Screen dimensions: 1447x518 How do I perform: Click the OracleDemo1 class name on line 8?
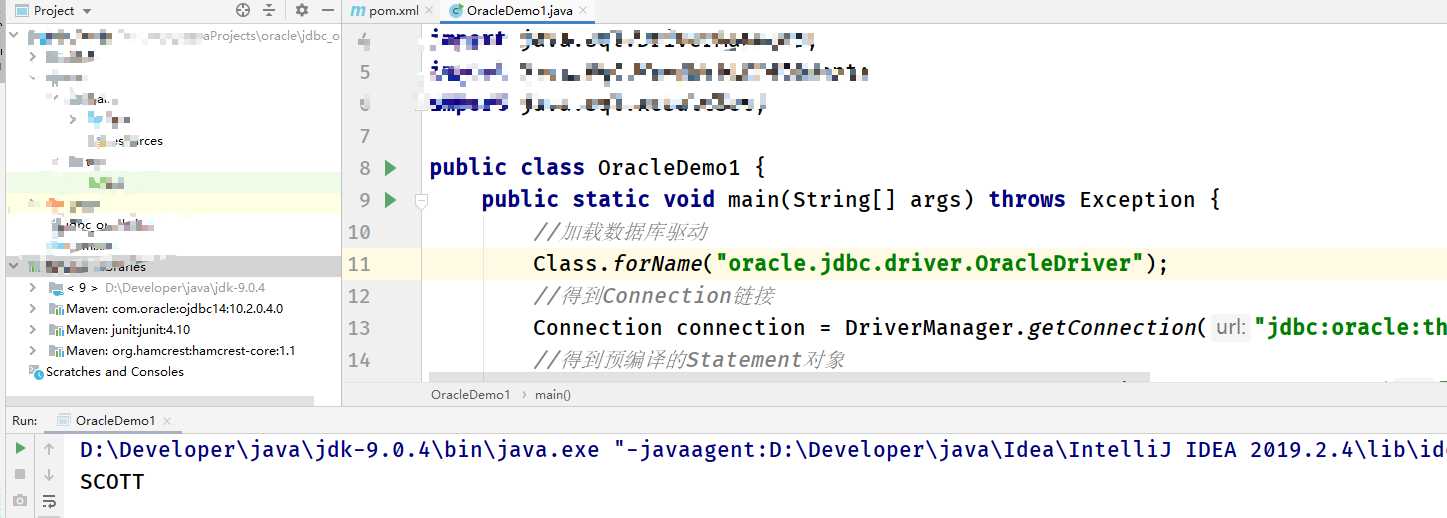(669, 168)
